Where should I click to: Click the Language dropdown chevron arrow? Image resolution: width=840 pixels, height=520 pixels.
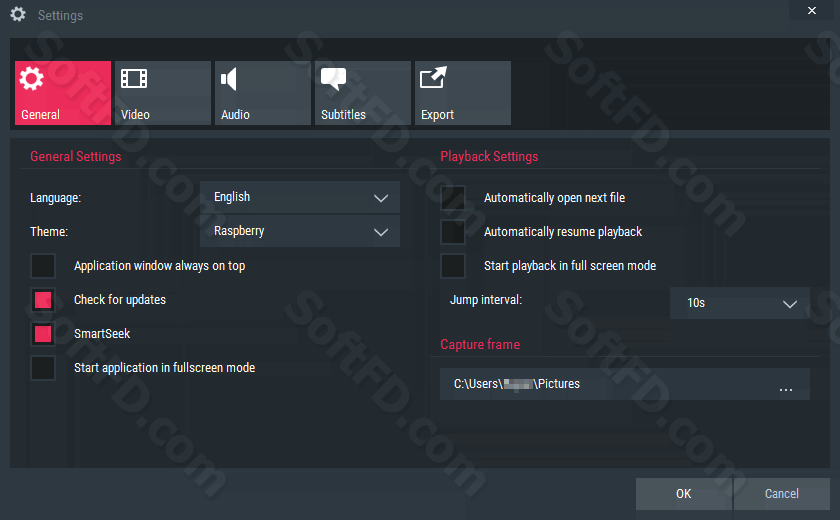pyautogui.click(x=381, y=198)
